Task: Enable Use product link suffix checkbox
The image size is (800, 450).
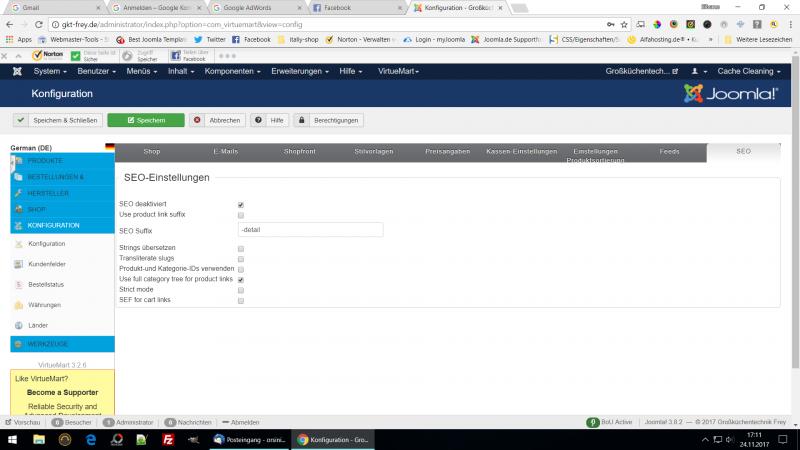Action: [241, 215]
